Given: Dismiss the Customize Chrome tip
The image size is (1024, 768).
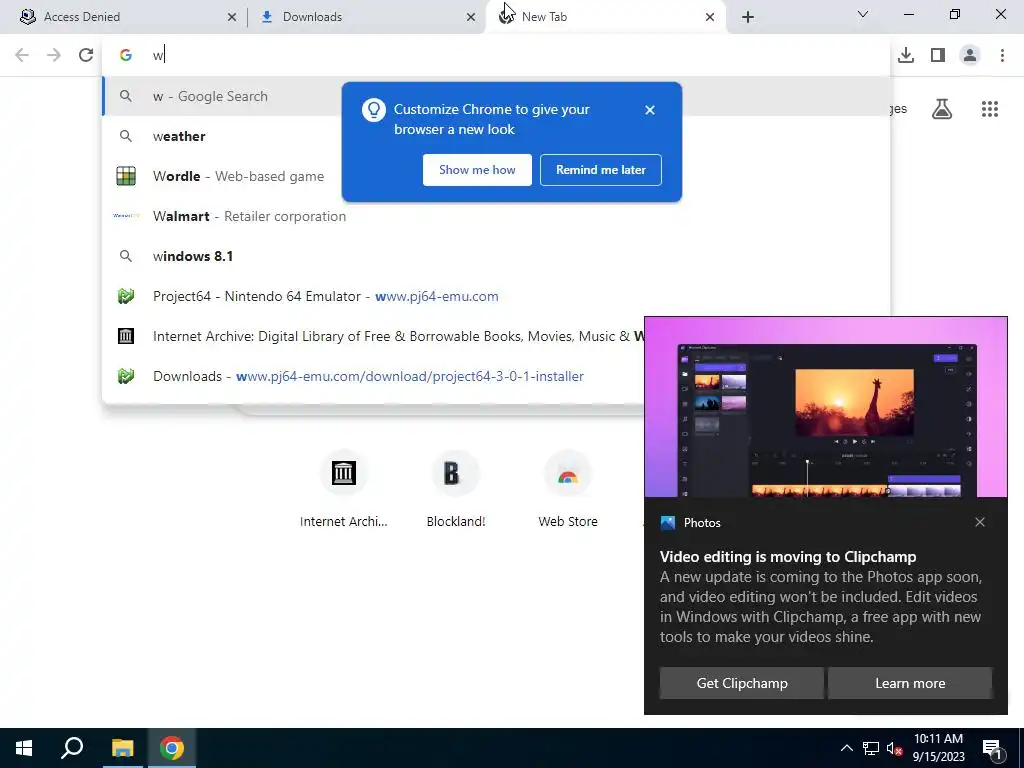Looking at the screenshot, I should click(x=650, y=110).
